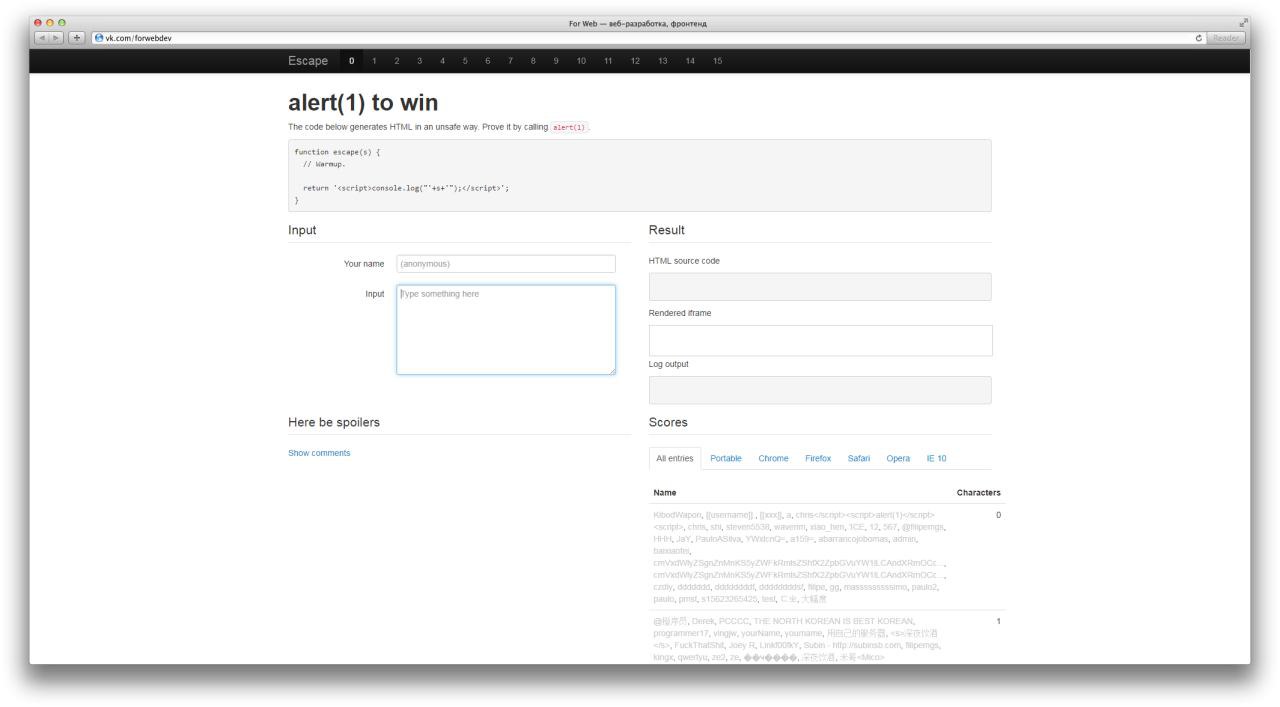Select level 0 in the navbar

click(x=352, y=61)
